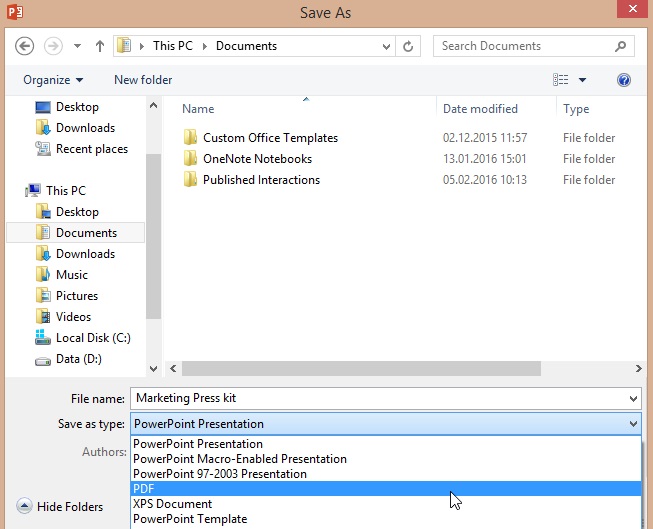
Task: Select Downloads under Favorites
Action: tap(75, 128)
